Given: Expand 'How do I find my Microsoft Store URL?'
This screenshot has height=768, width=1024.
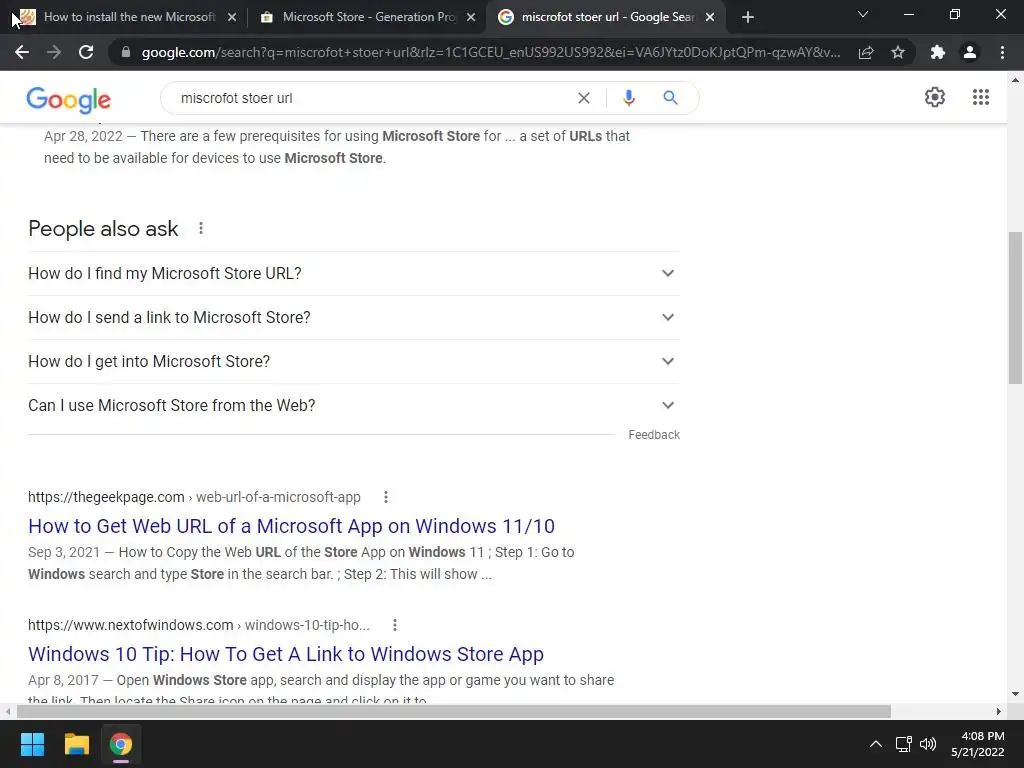Looking at the screenshot, I should pyautogui.click(x=353, y=273).
